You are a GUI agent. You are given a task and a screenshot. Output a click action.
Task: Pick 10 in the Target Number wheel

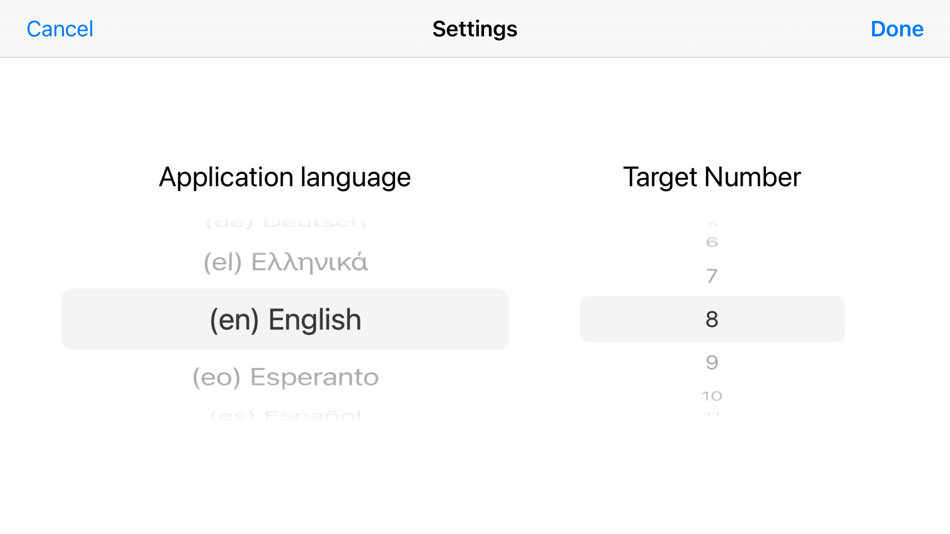coord(711,396)
